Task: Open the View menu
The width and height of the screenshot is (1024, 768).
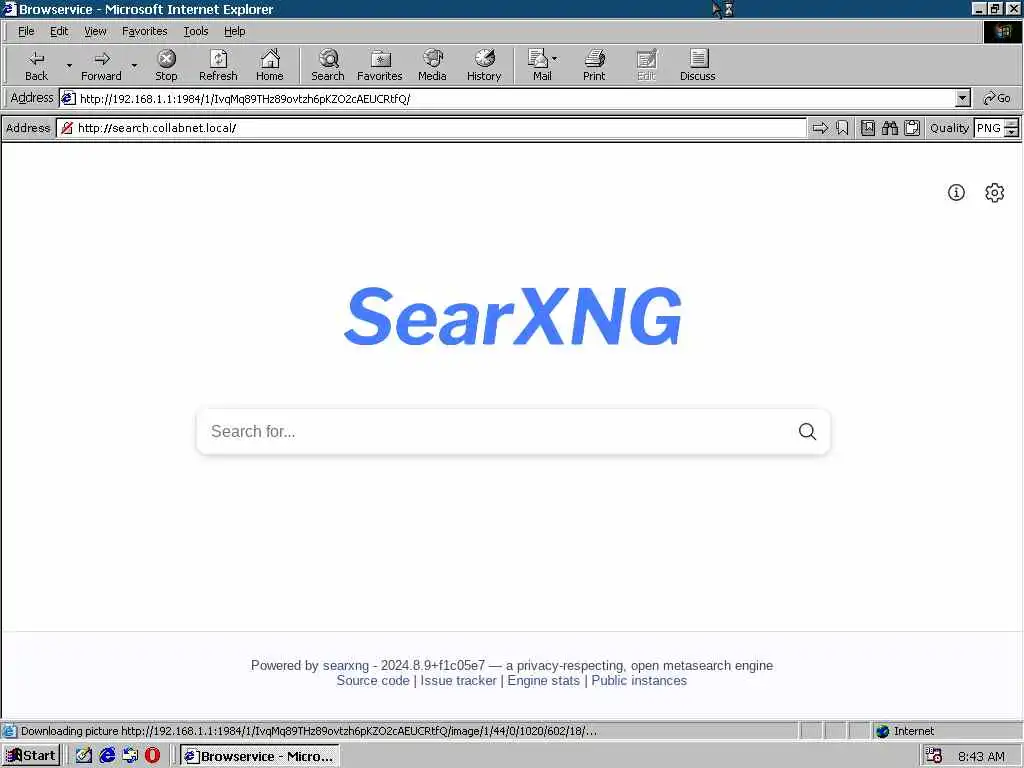Action: [95, 31]
